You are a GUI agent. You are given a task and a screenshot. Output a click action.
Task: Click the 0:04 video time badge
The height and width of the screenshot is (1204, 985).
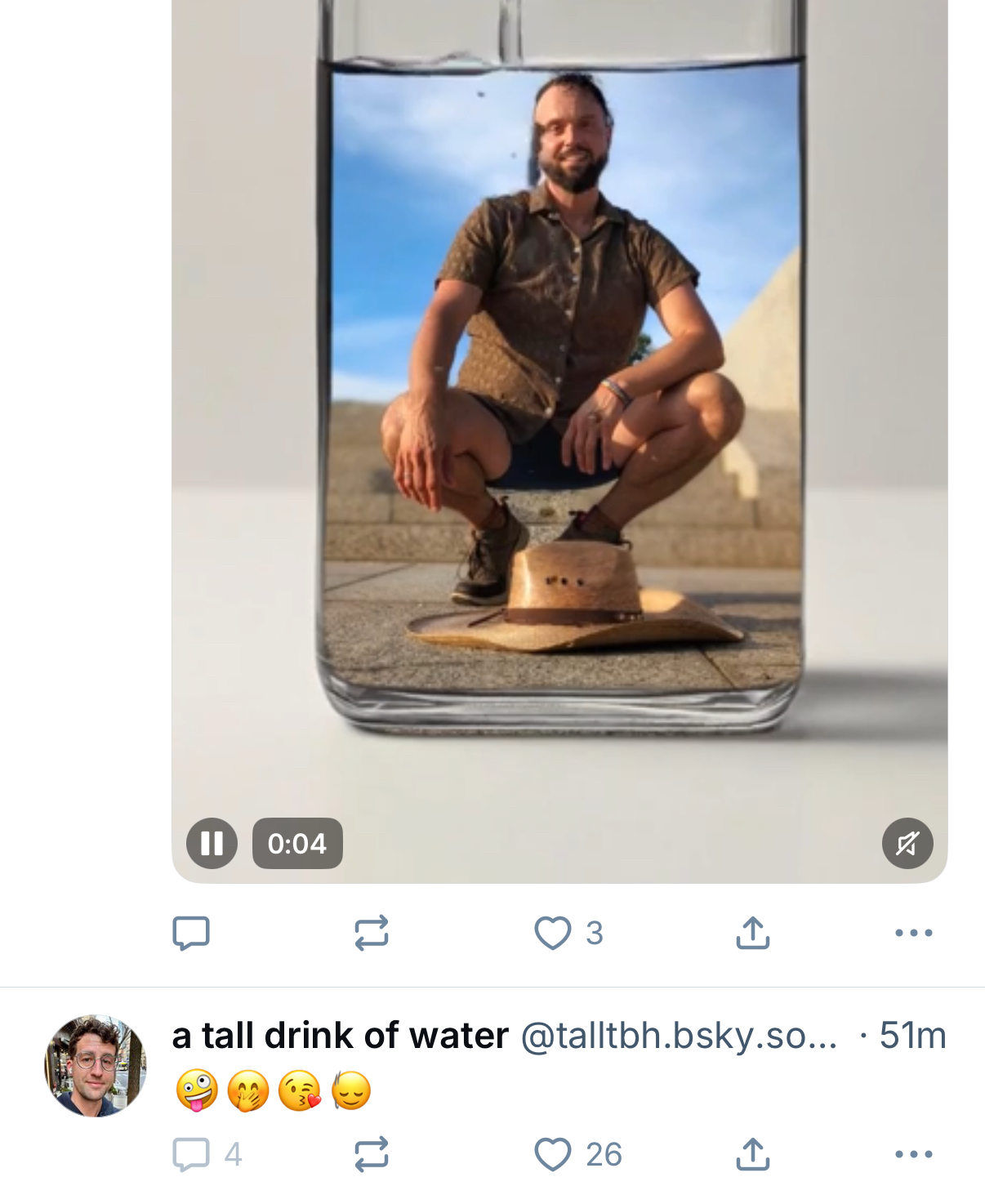tap(297, 843)
